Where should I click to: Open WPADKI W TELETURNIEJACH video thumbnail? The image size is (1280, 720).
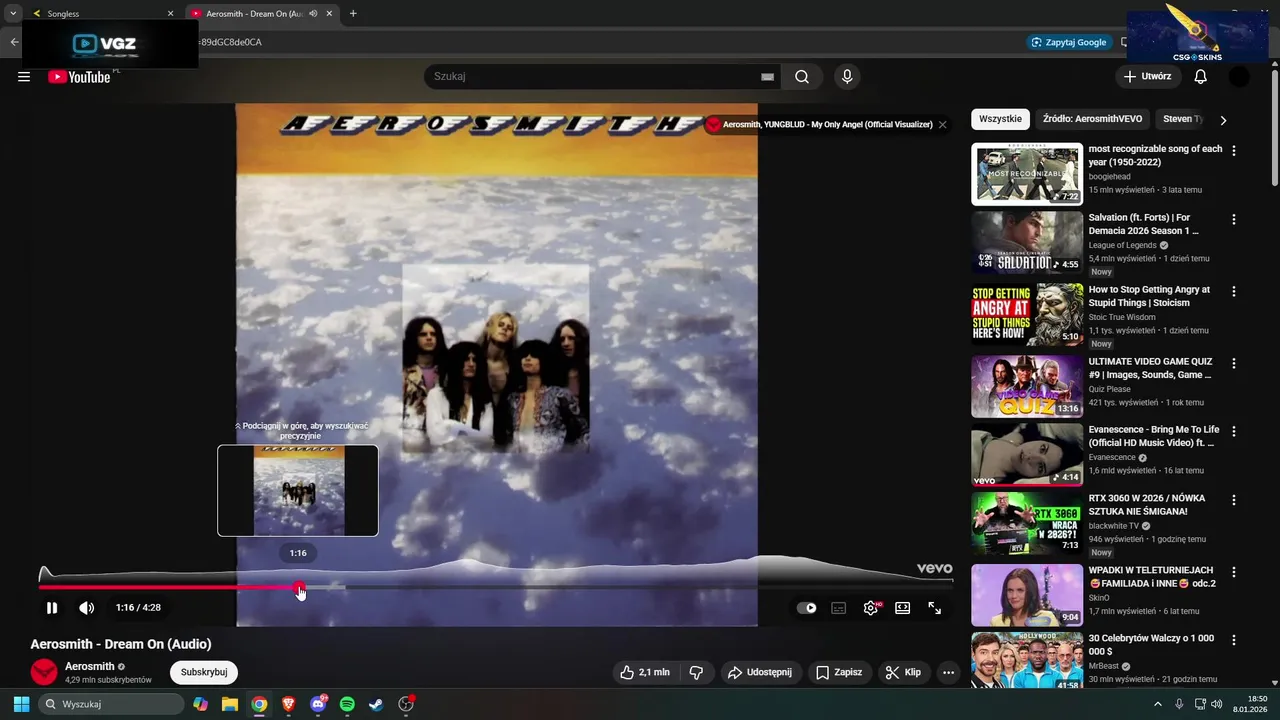tap(1027, 595)
